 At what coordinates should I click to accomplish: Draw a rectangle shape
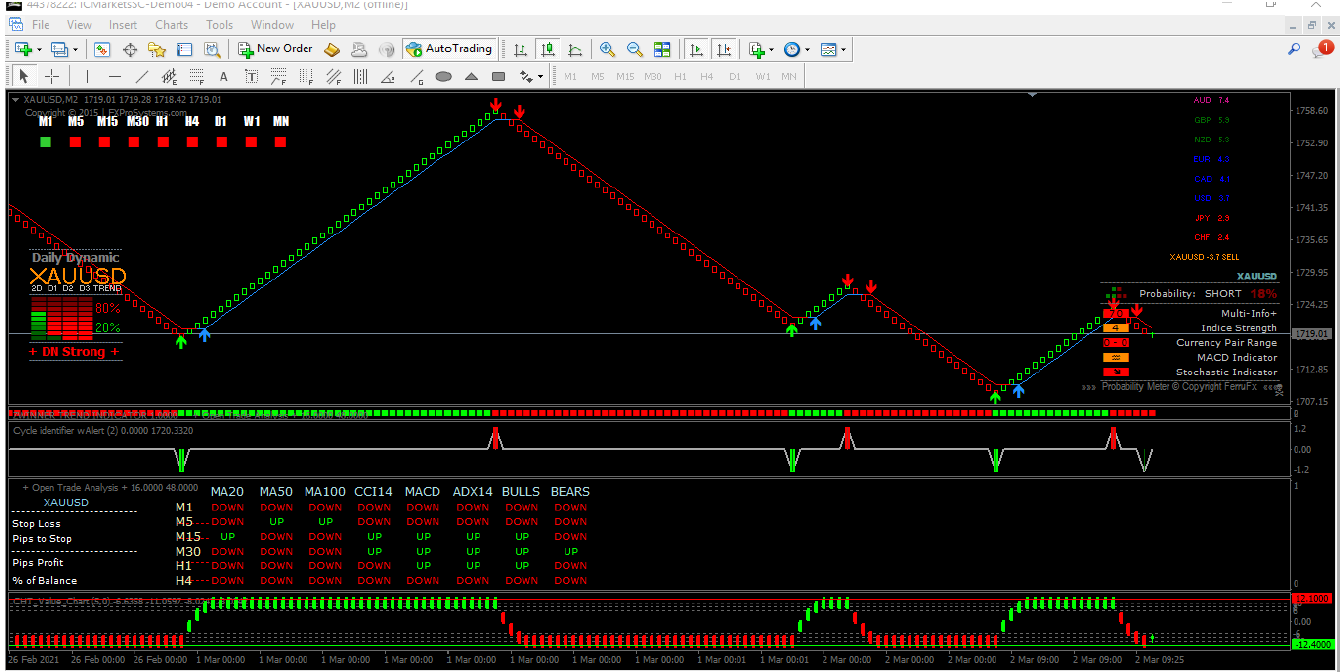498,76
